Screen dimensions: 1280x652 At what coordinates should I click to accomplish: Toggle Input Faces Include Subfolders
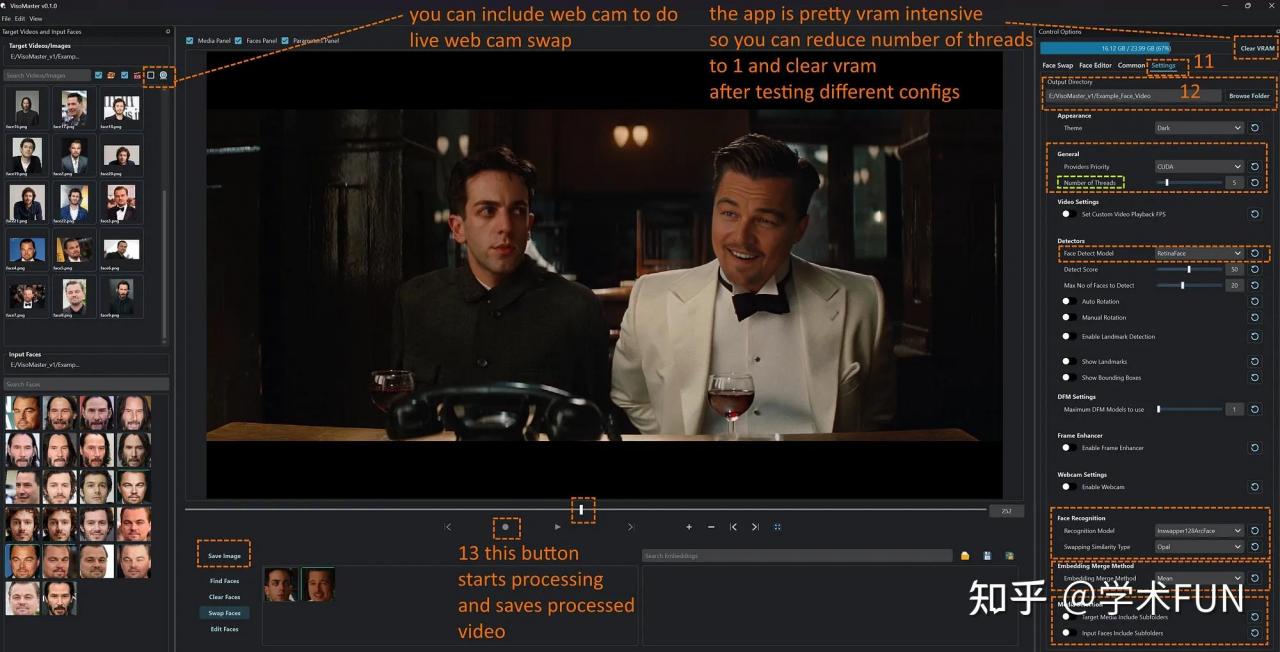pyautogui.click(x=1067, y=633)
